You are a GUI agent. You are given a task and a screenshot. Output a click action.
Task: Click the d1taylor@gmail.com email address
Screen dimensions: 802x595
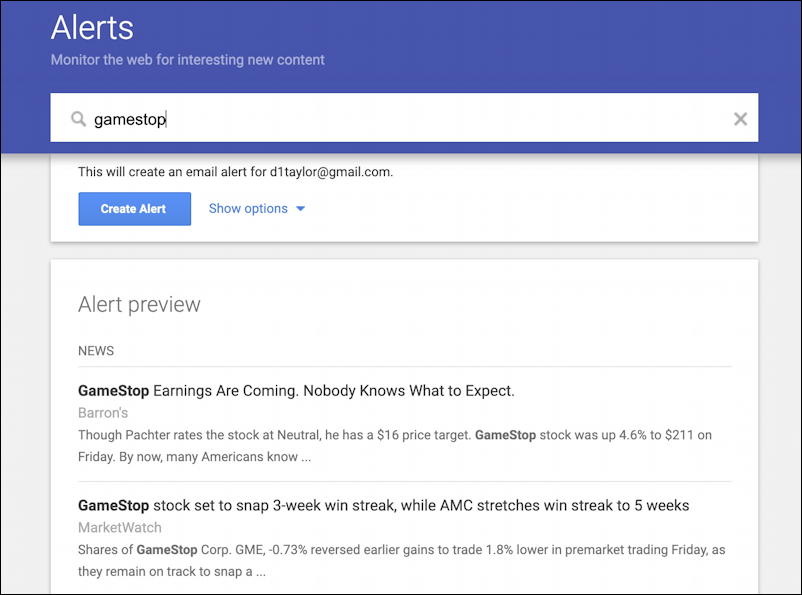330,172
